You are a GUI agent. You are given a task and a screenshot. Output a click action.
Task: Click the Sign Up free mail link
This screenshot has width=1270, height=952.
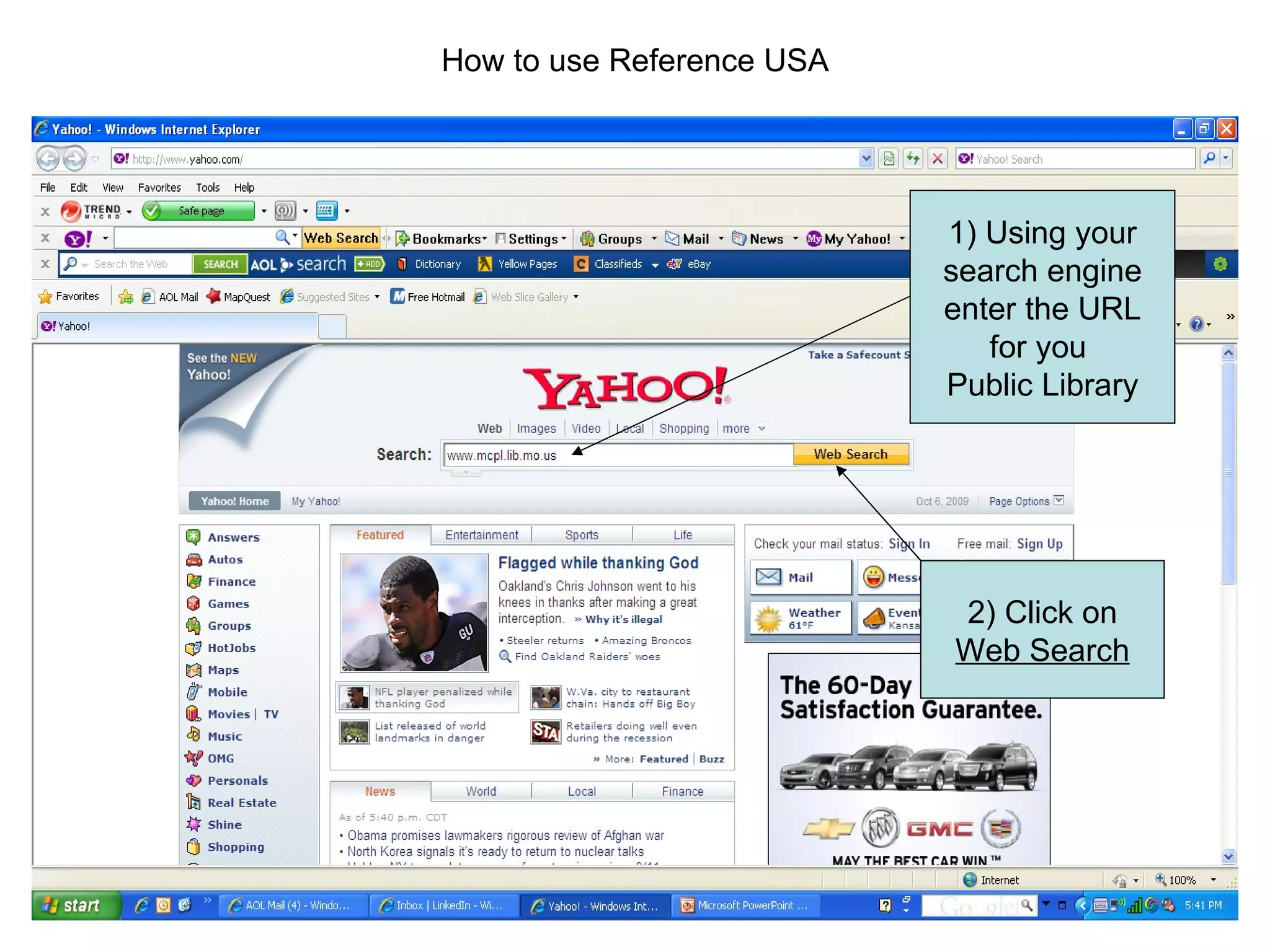coord(1039,544)
